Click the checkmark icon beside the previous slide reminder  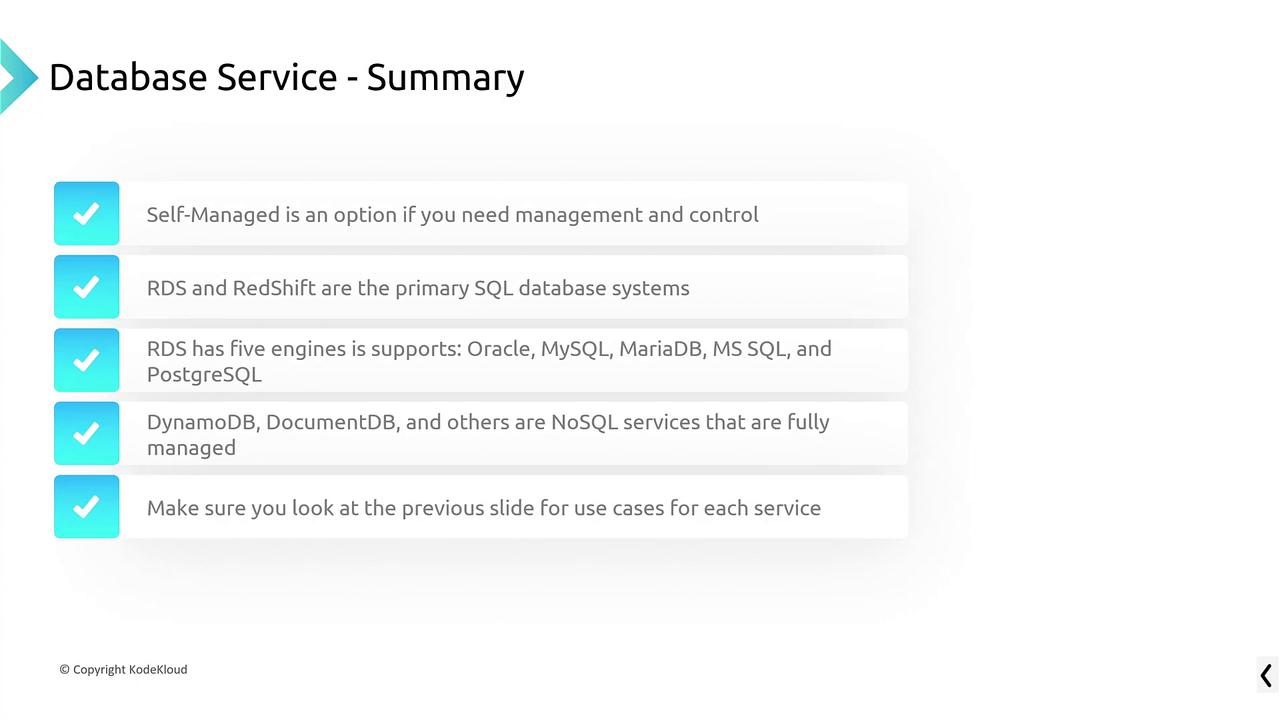tap(87, 507)
